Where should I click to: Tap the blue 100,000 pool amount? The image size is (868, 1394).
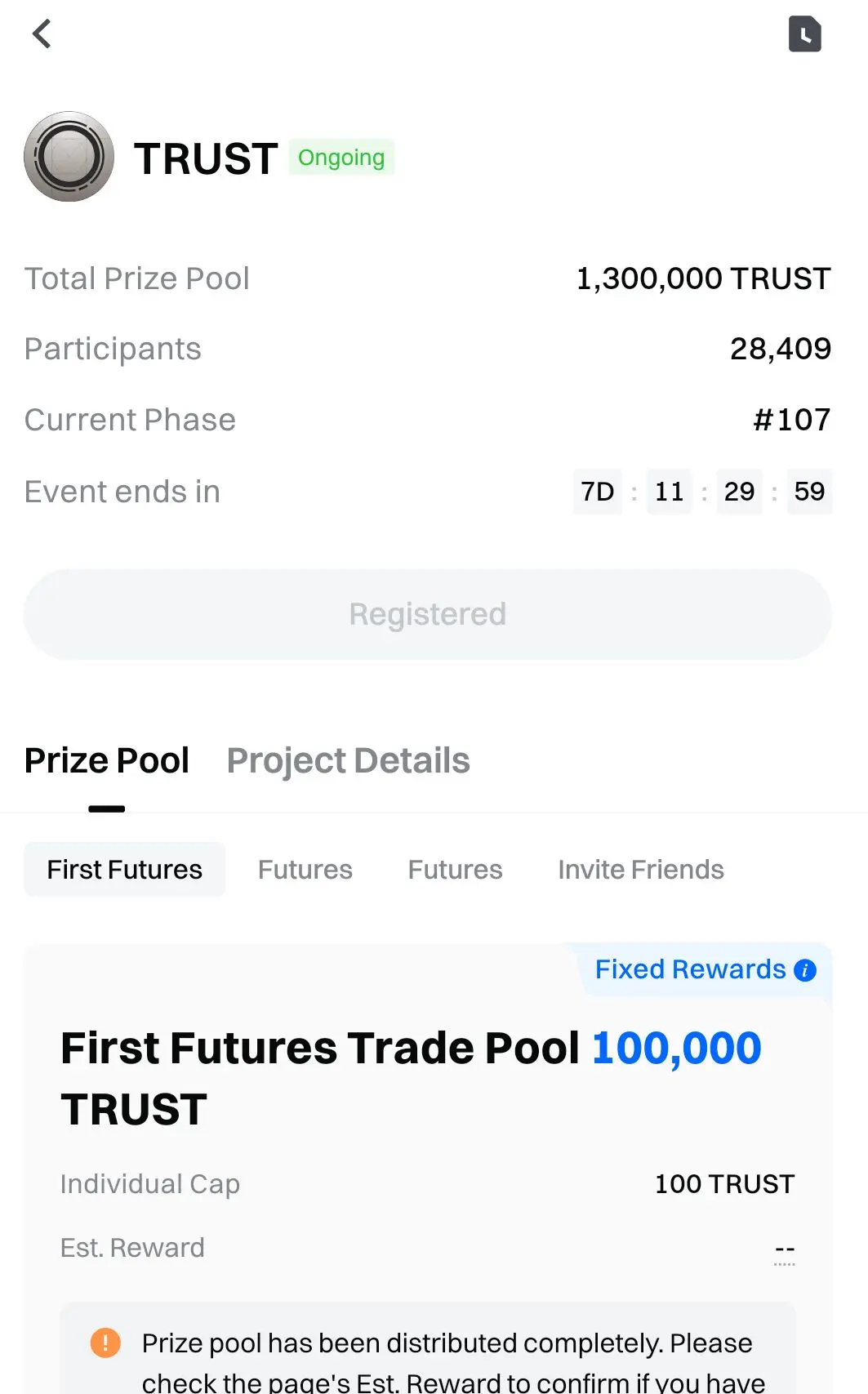click(x=676, y=1048)
